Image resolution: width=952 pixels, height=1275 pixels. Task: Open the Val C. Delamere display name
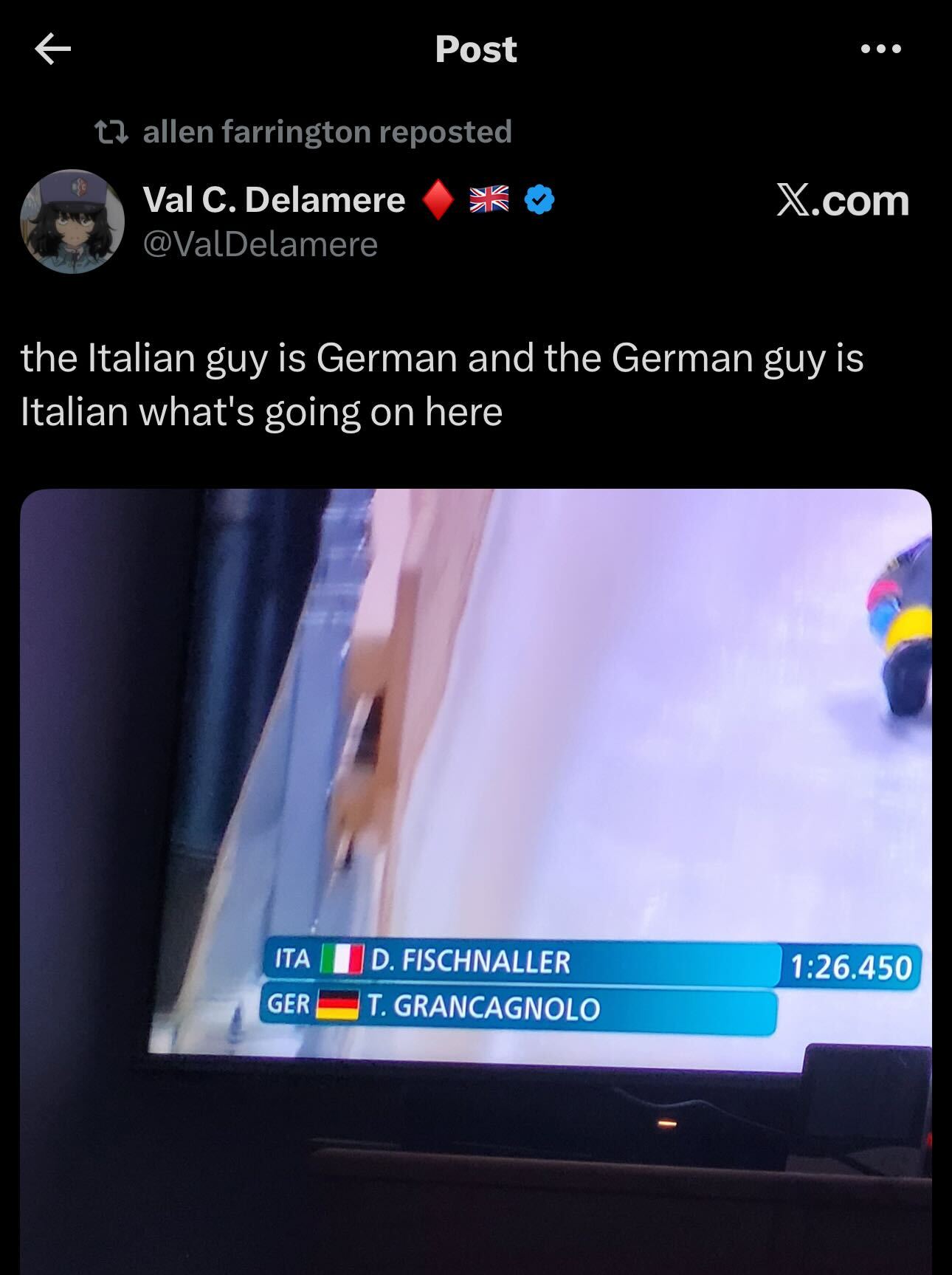[x=275, y=200]
